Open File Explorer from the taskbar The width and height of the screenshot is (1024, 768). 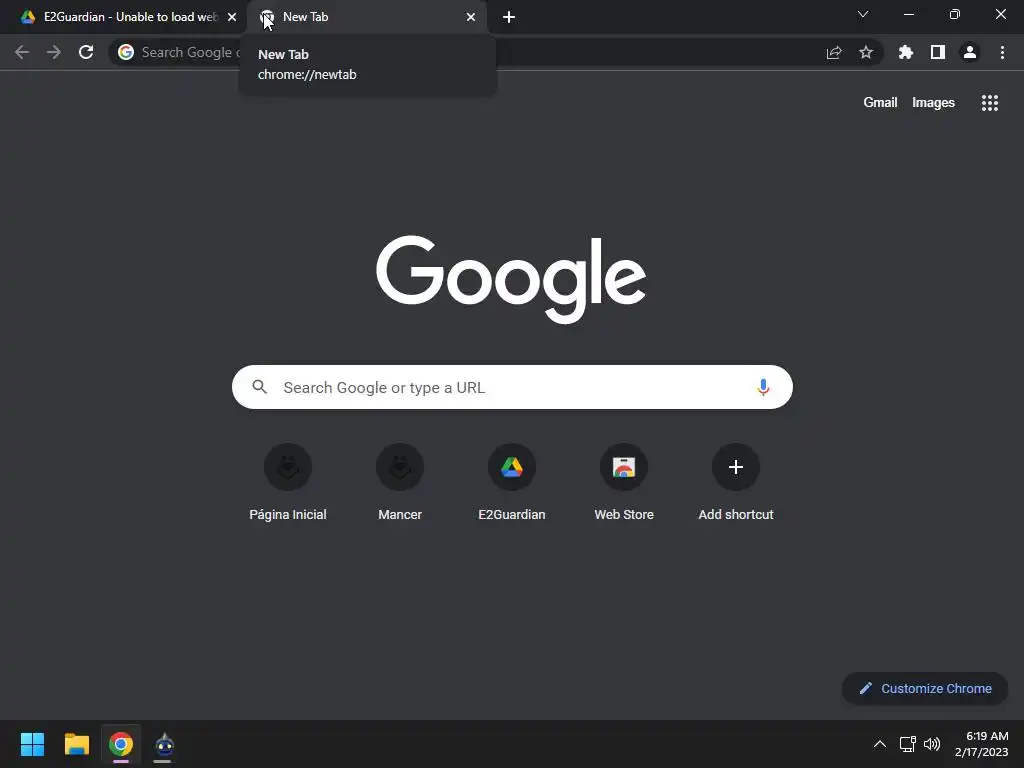(x=76, y=744)
